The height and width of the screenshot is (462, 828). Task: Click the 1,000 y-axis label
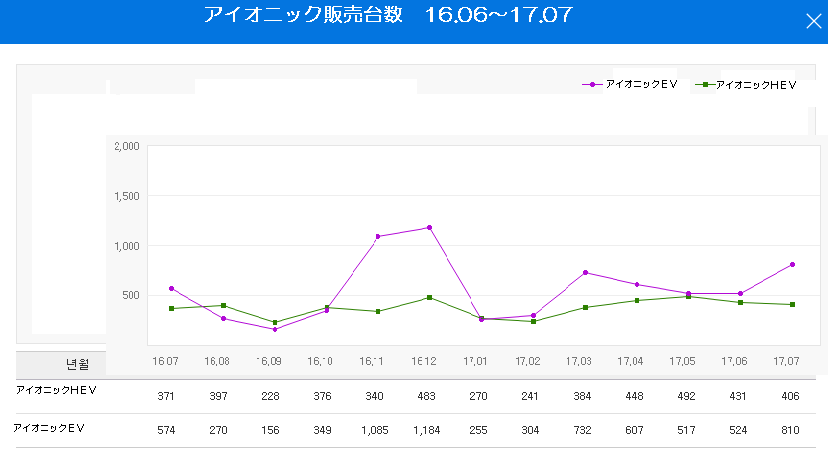coord(127,246)
